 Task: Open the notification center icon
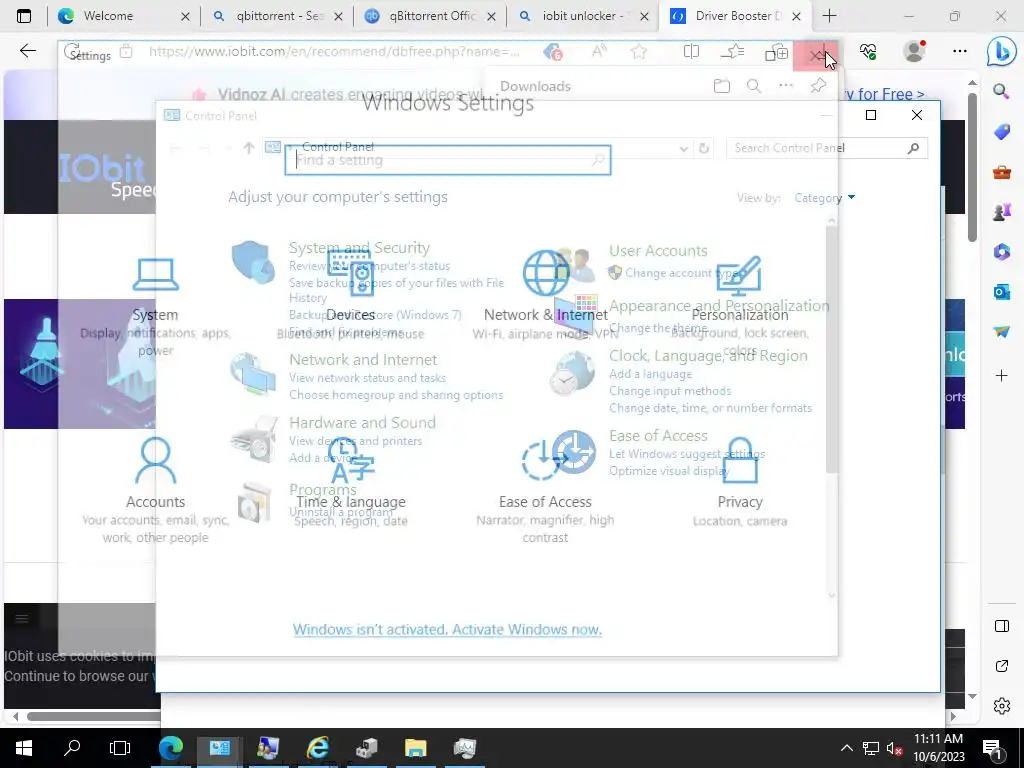[991, 749]
